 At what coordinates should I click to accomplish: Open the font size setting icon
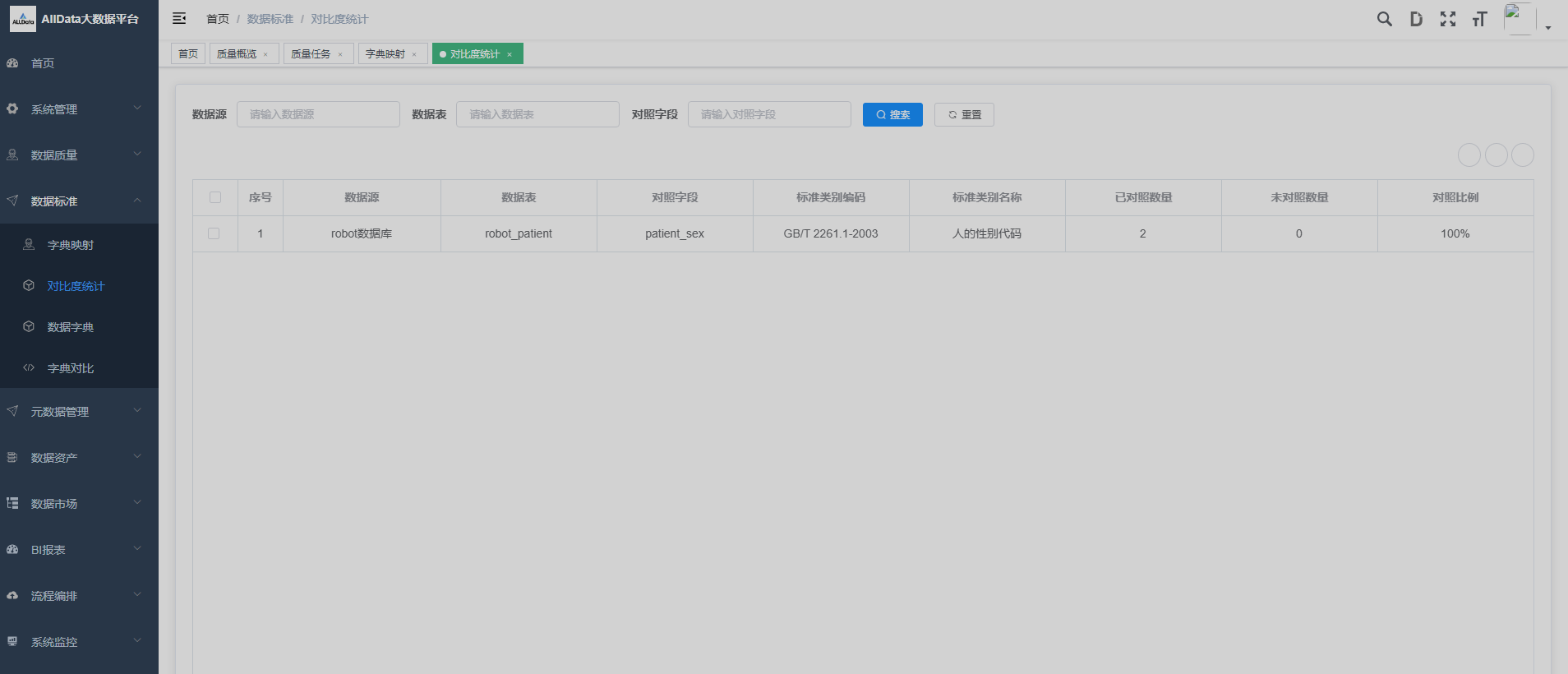[1479, 19]
